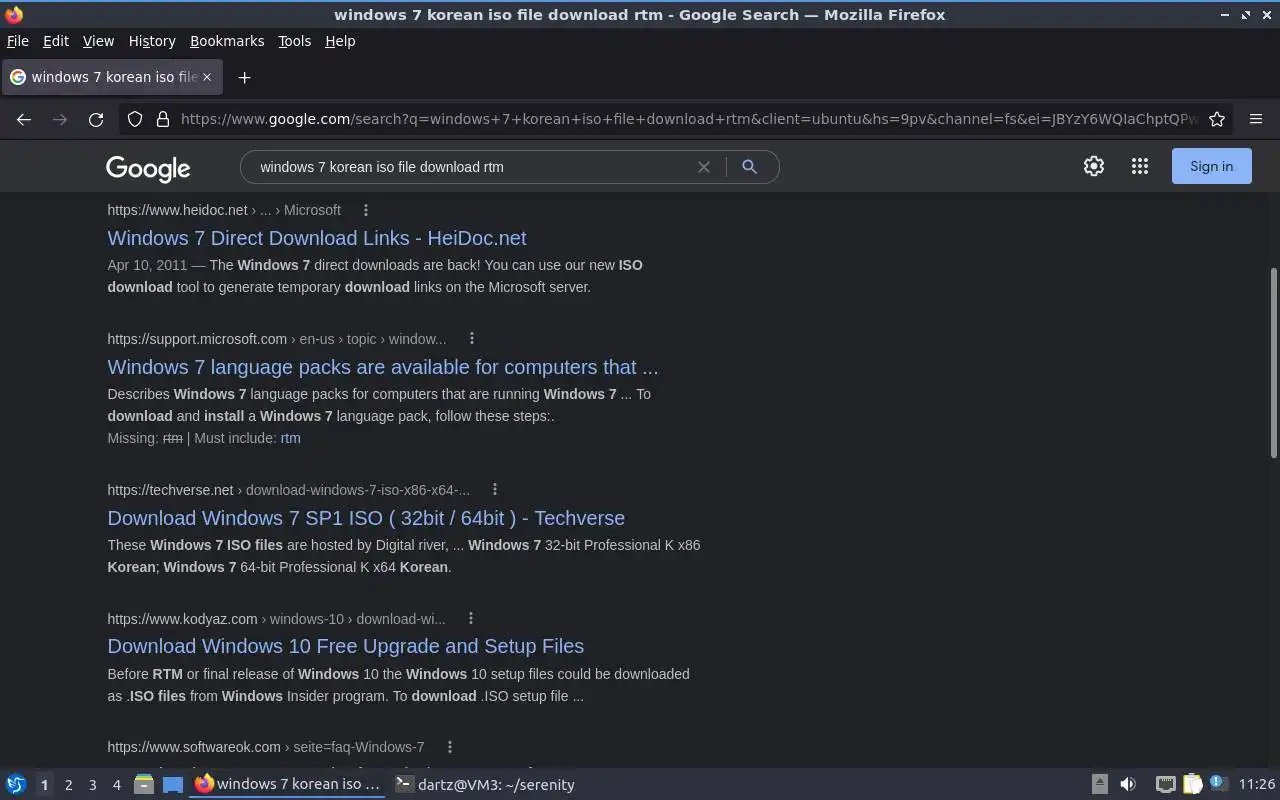Image resolution: width=1280 pixels, height=800 pixels.
Task: Open site security padlock info
Action: click(x=163, y=119)
